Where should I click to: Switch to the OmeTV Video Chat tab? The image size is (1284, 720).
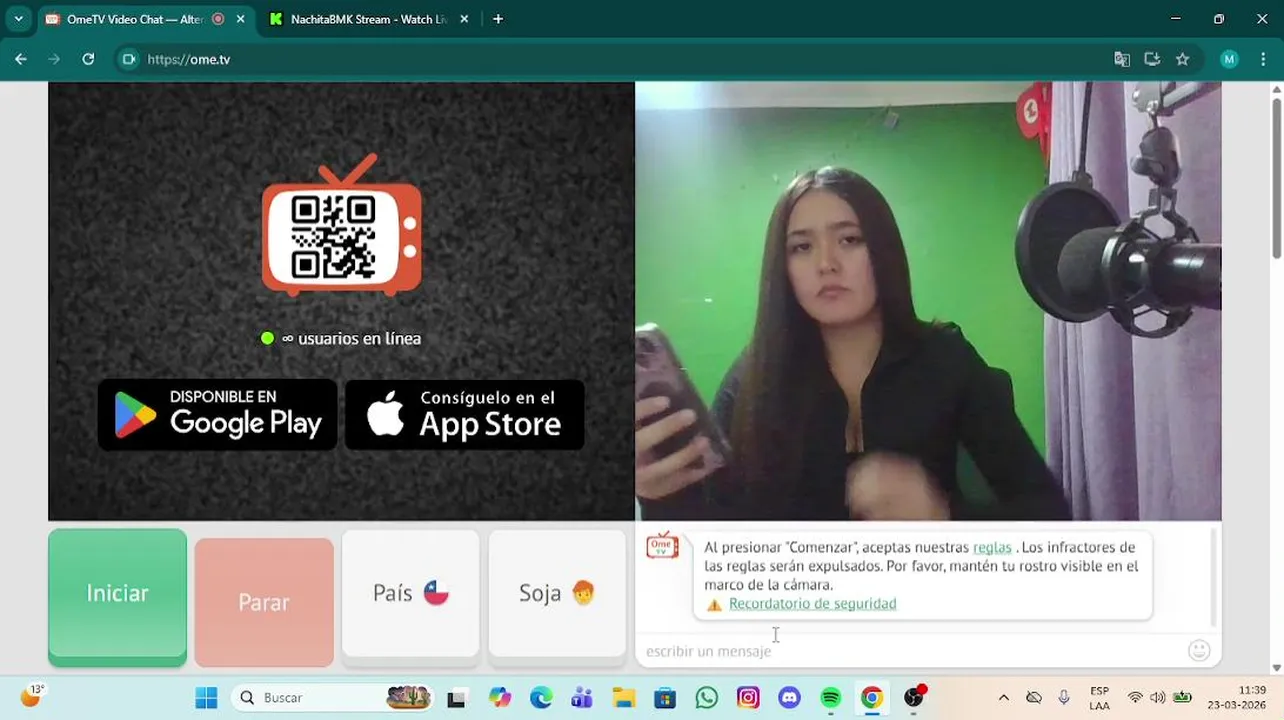coord(134,19)
